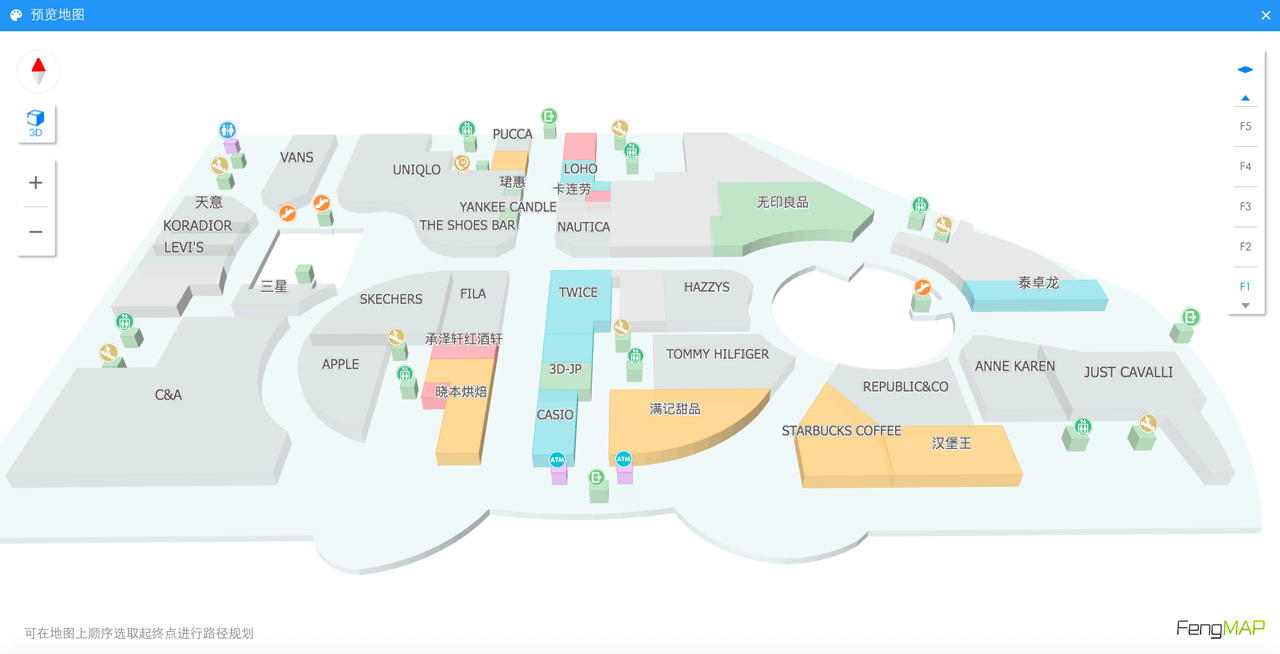Viewport: 1280px width, 654px height.
Task: Click the elevator icon below ANNE KAREN
Action: [1083, 427]
